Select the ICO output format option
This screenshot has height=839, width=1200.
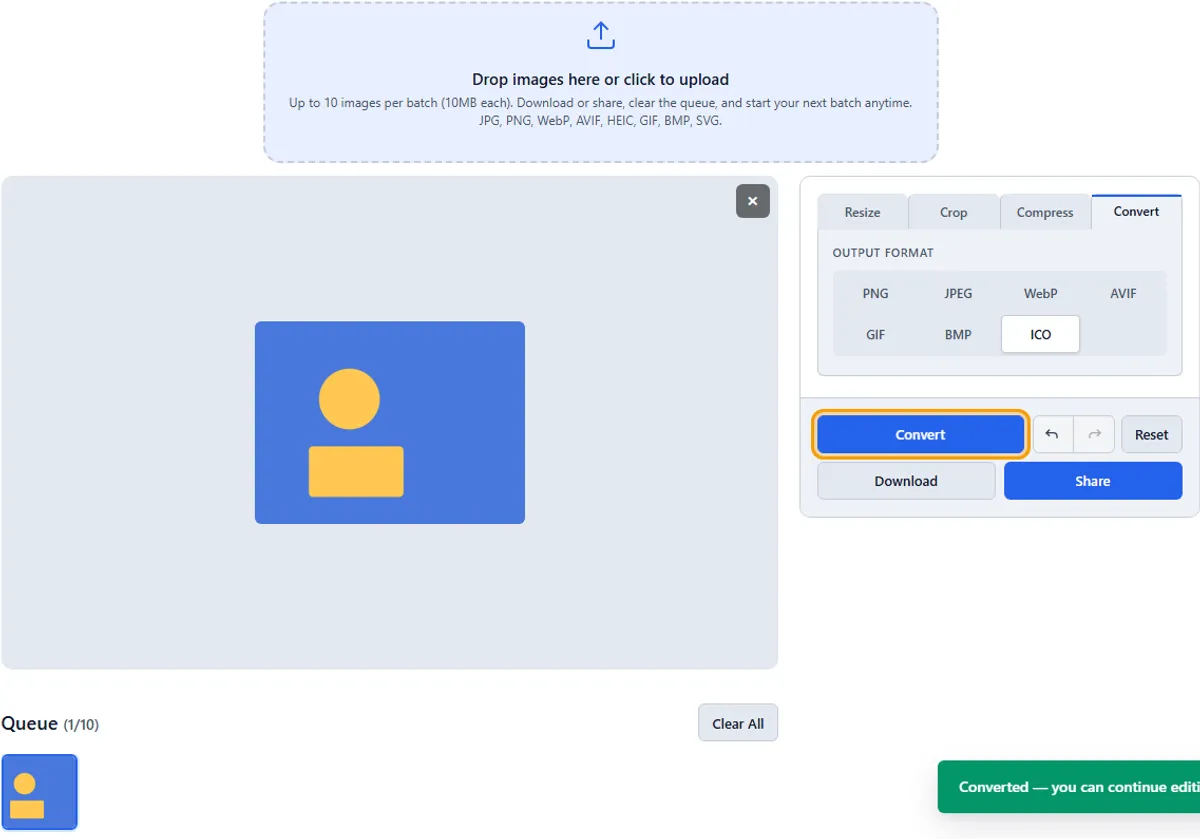pyautogui.click(x=1041, y=335)
